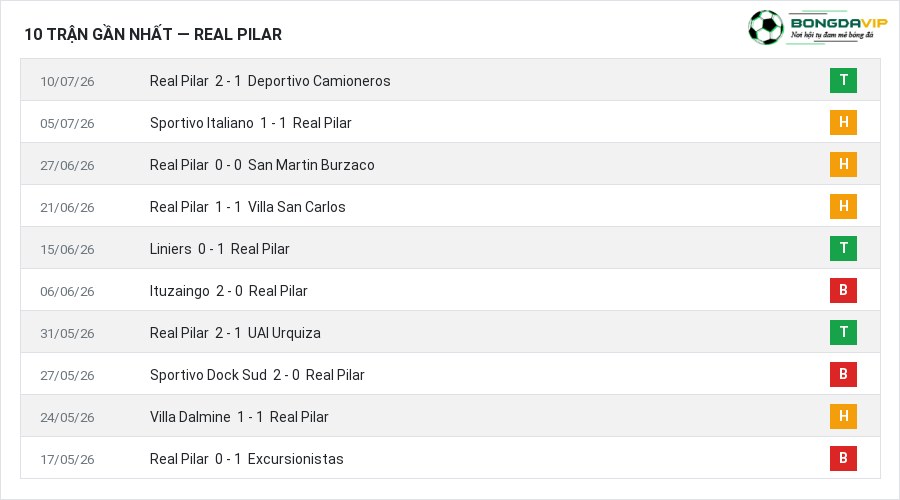The width and height of the screenshot is (900, 500).
Task: Click red B badge for Sportivo Dock Sud match
Action: coord(843,374)
